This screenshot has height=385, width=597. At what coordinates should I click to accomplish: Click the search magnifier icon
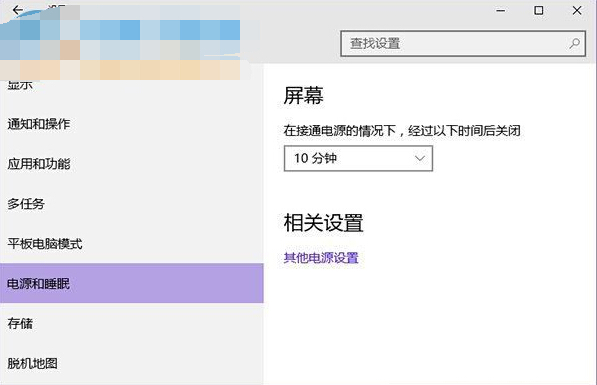pos(575,43)
